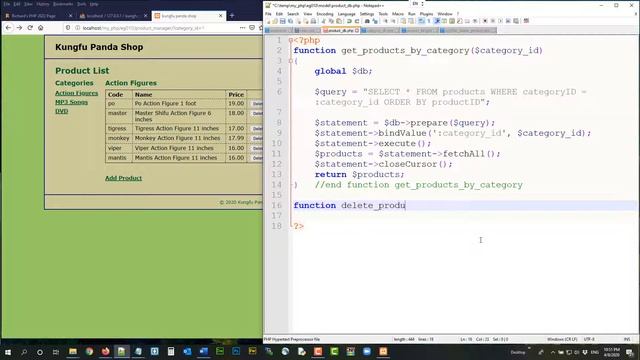Viewport: 640px width, 360px height.
Task: Open the Windows Start menu
Action: pos(7,352)
